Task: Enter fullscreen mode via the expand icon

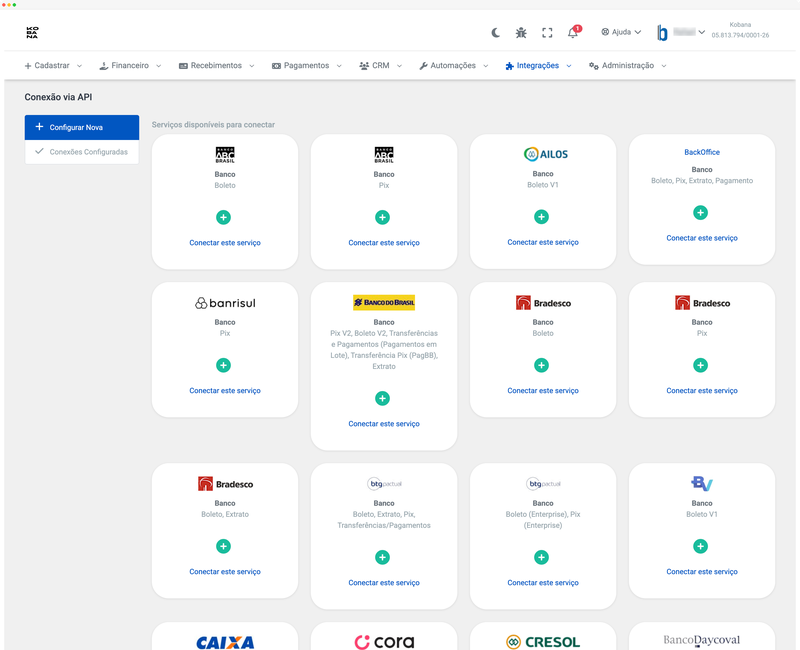Action: (546, 32)
